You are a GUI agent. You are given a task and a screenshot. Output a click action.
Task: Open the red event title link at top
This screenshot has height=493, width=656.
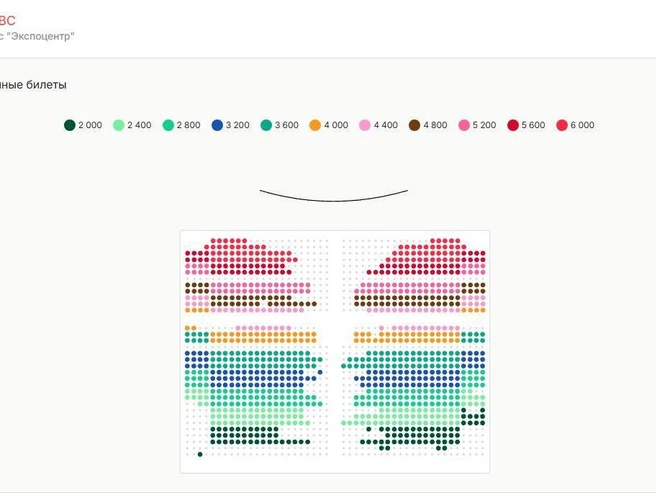click(x=7, y=21)
